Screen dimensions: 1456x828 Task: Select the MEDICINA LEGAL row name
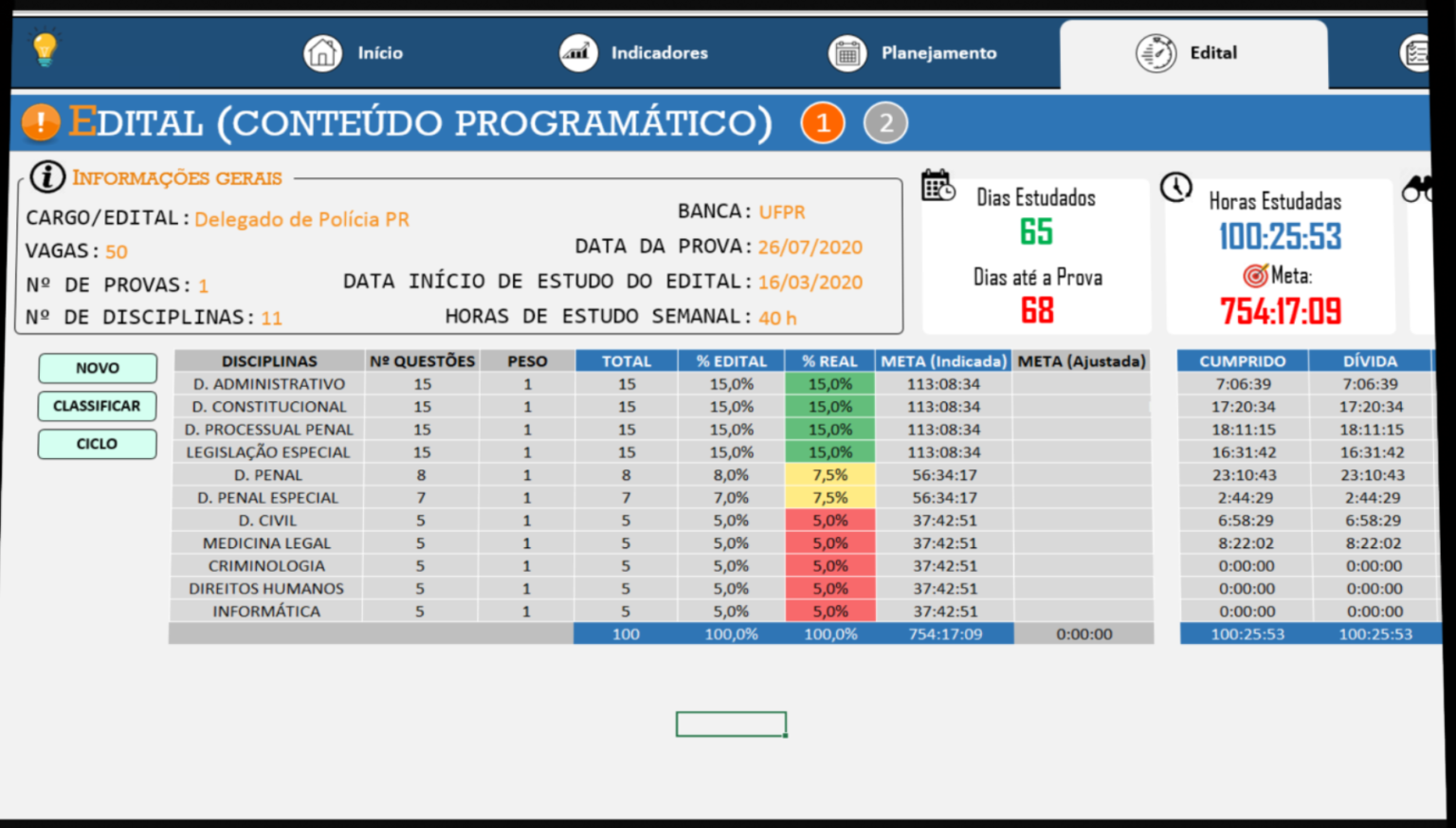(267, 543)
